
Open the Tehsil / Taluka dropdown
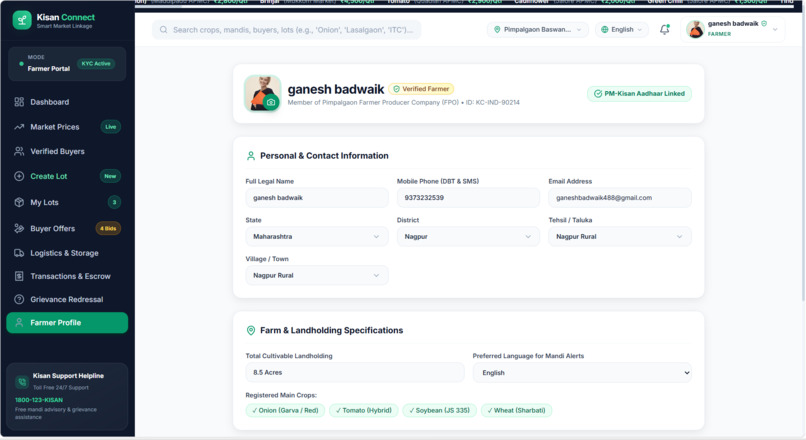pyautogui.click(x=619, y=236)
